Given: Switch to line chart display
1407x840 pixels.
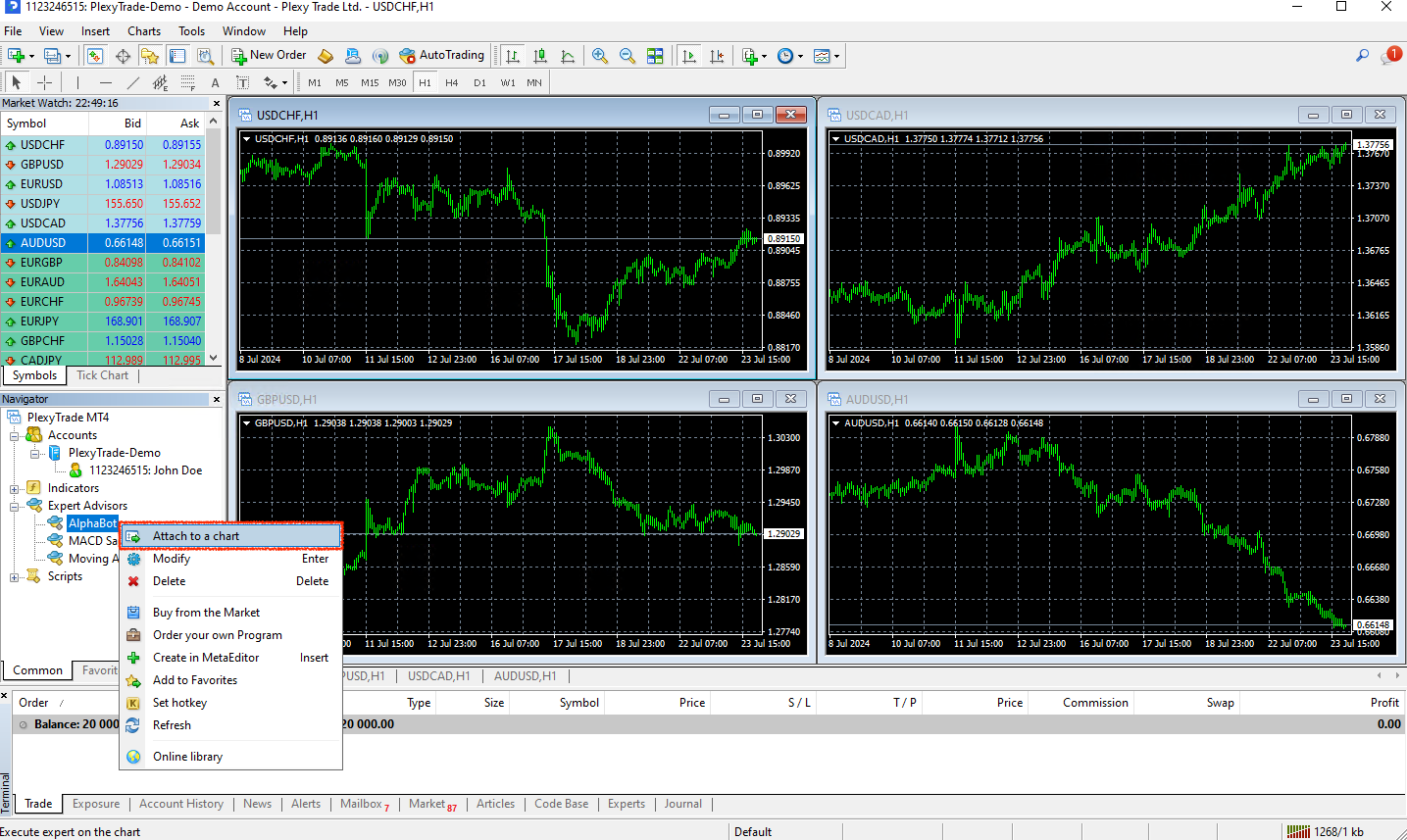Looking at the screenshot, I should click(x=567, y=56).
